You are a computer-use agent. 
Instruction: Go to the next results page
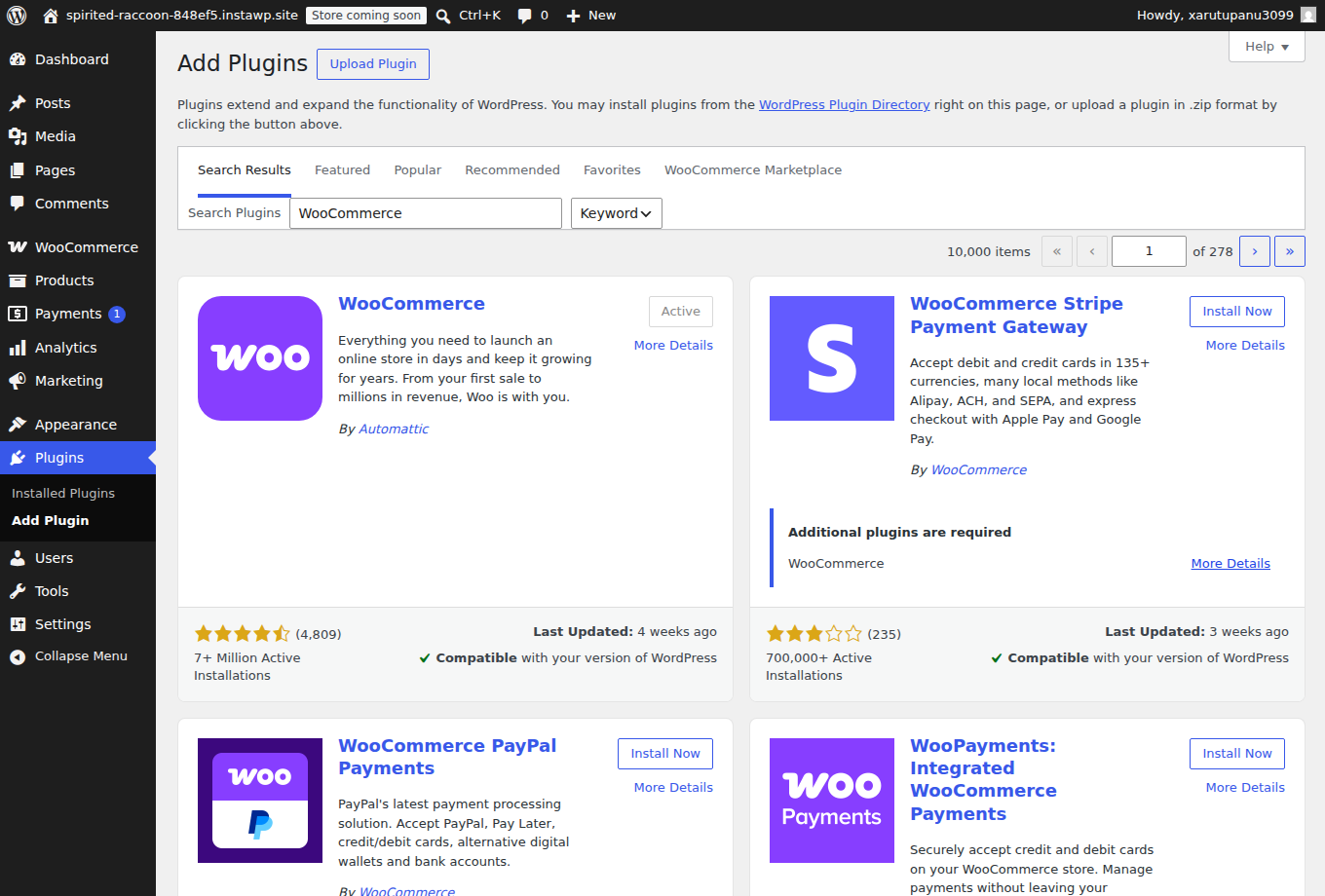click(1255, 251)
